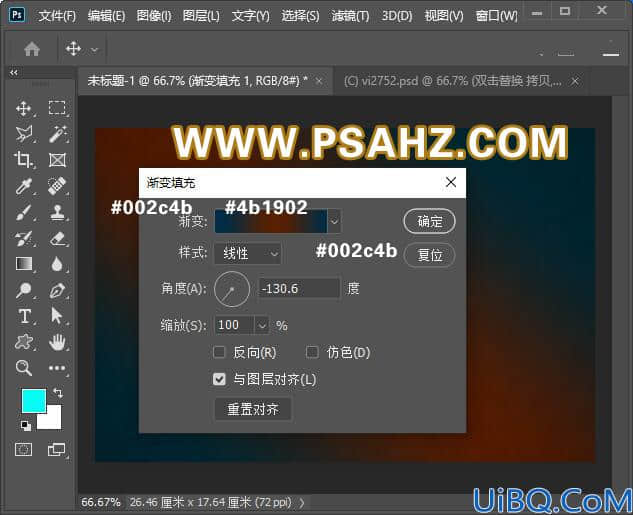Select the Hand tool
This screenshot has height=515, width=633.
(x=57, y=342)
